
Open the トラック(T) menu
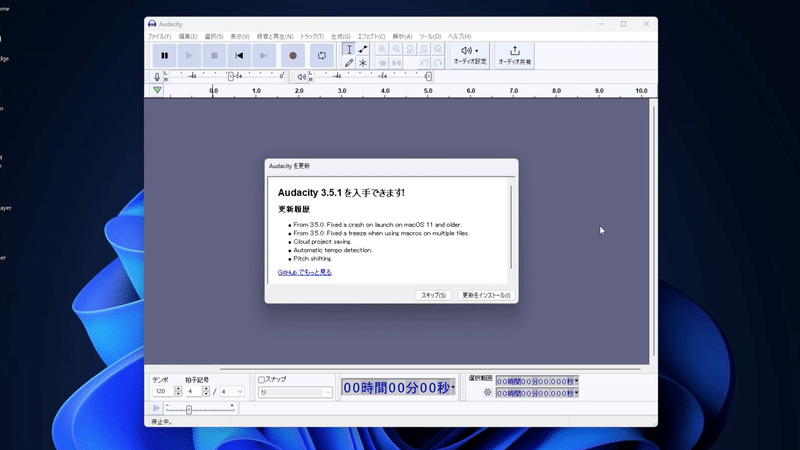312,37
